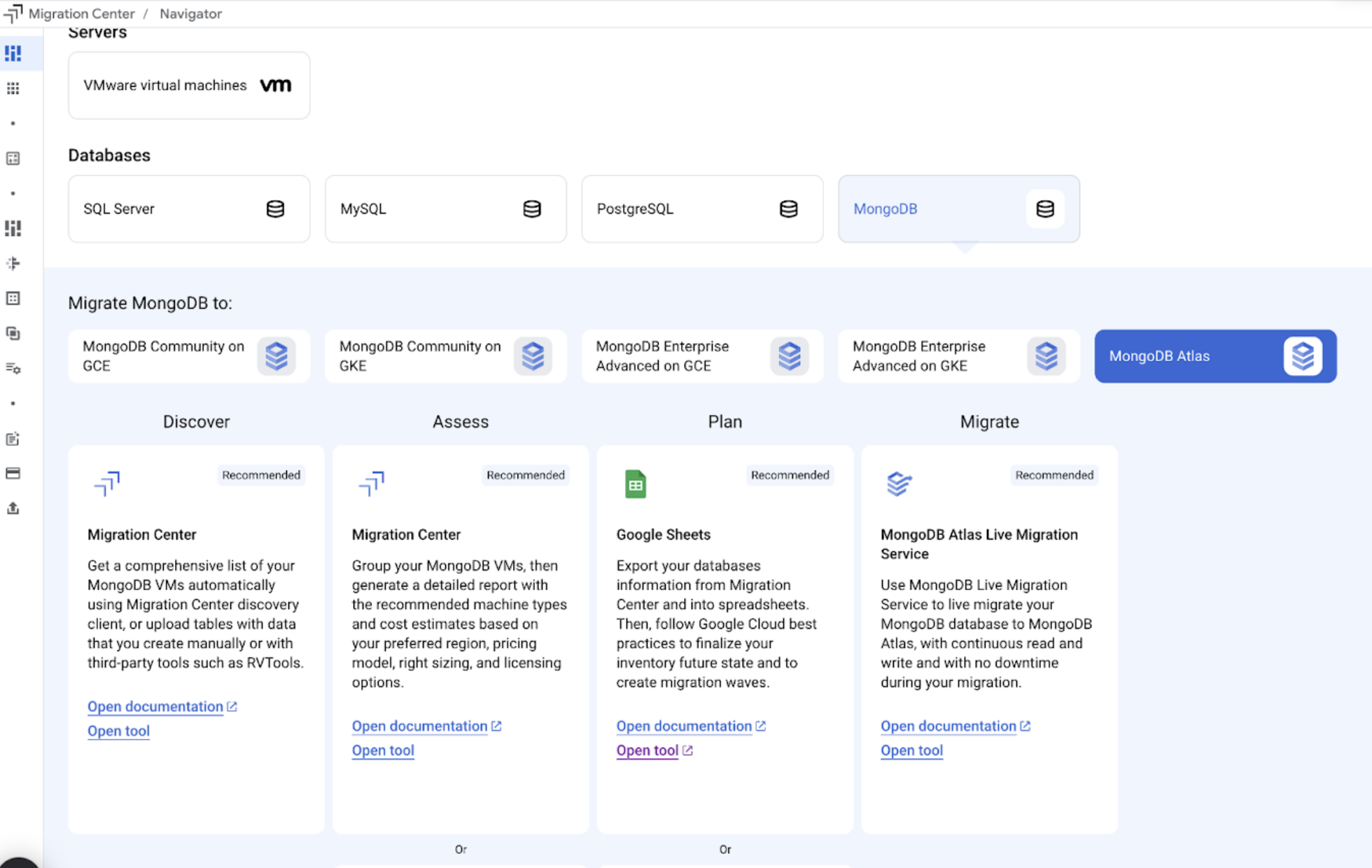Click Open tool under Google Sheets
The width and height of the screenshot is (1372, 868).
click(x=647, y=750)
